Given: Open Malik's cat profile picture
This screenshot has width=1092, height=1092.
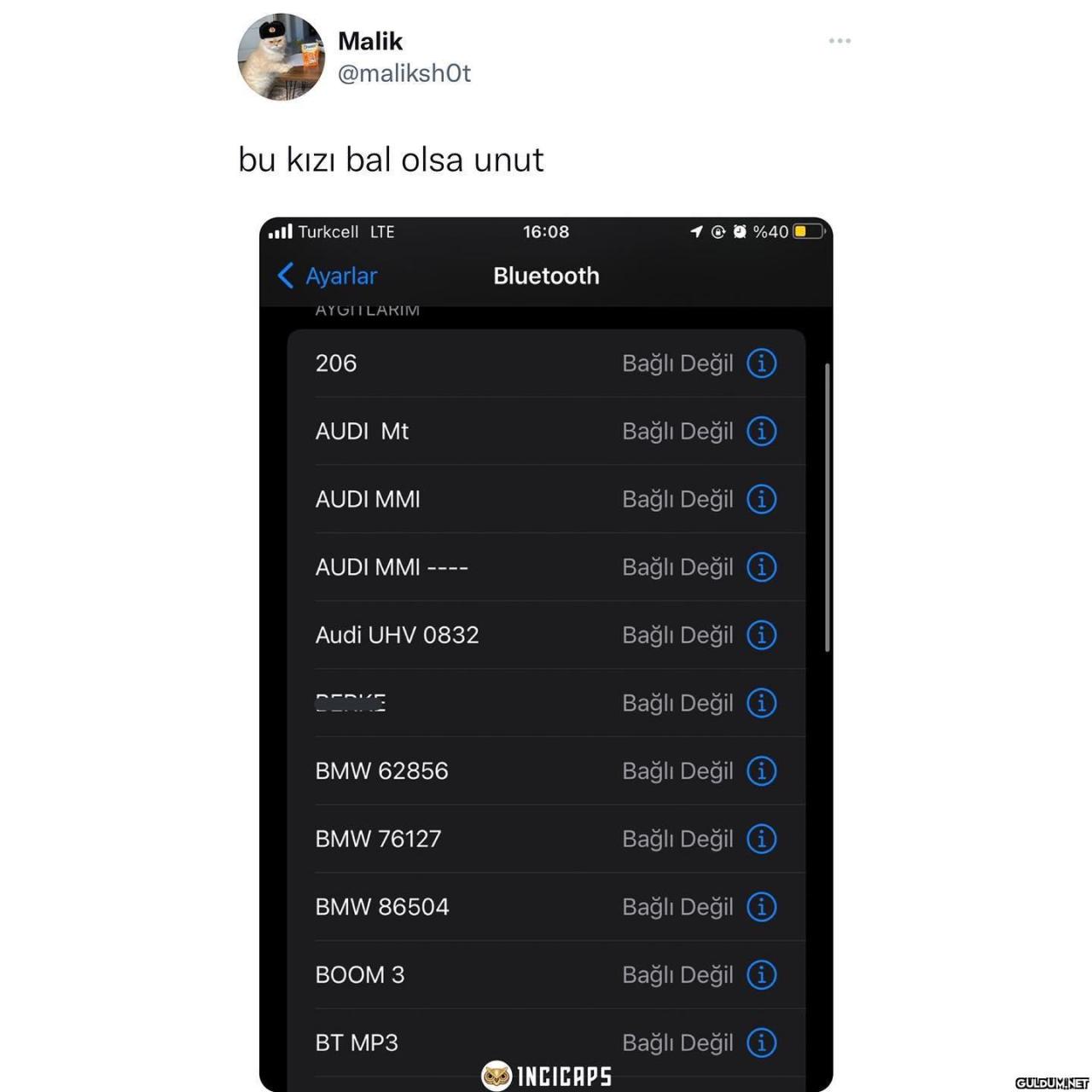Looking at the screenshot, I should 281,57.
